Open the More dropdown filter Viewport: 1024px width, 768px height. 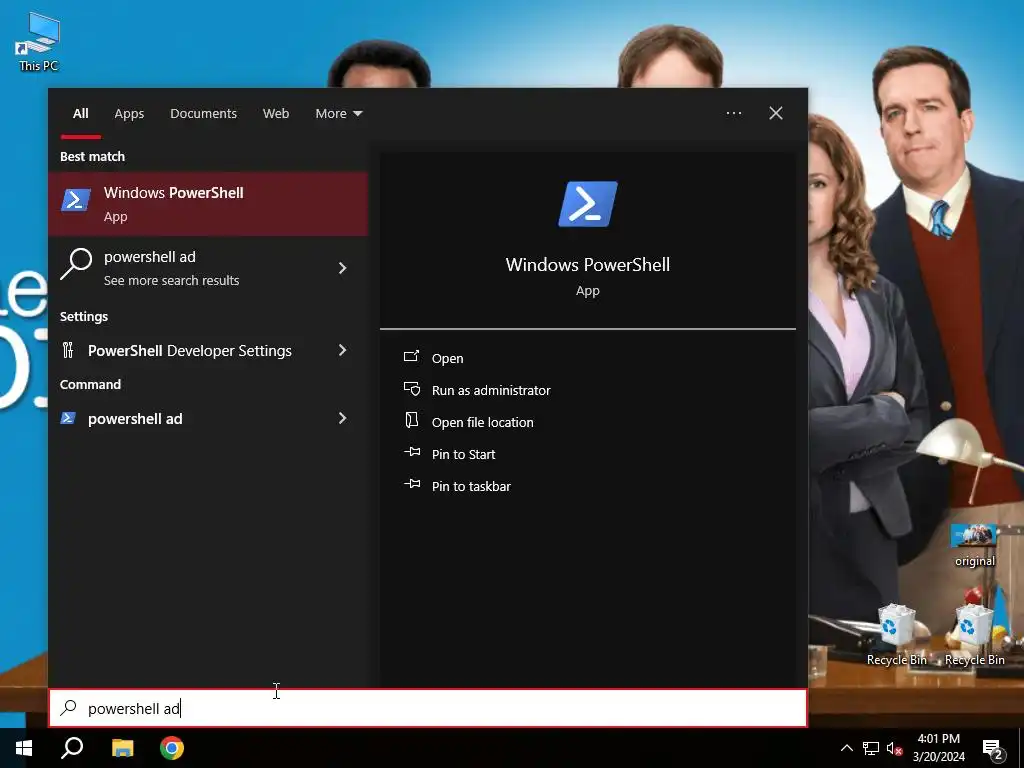click(338, 114)
